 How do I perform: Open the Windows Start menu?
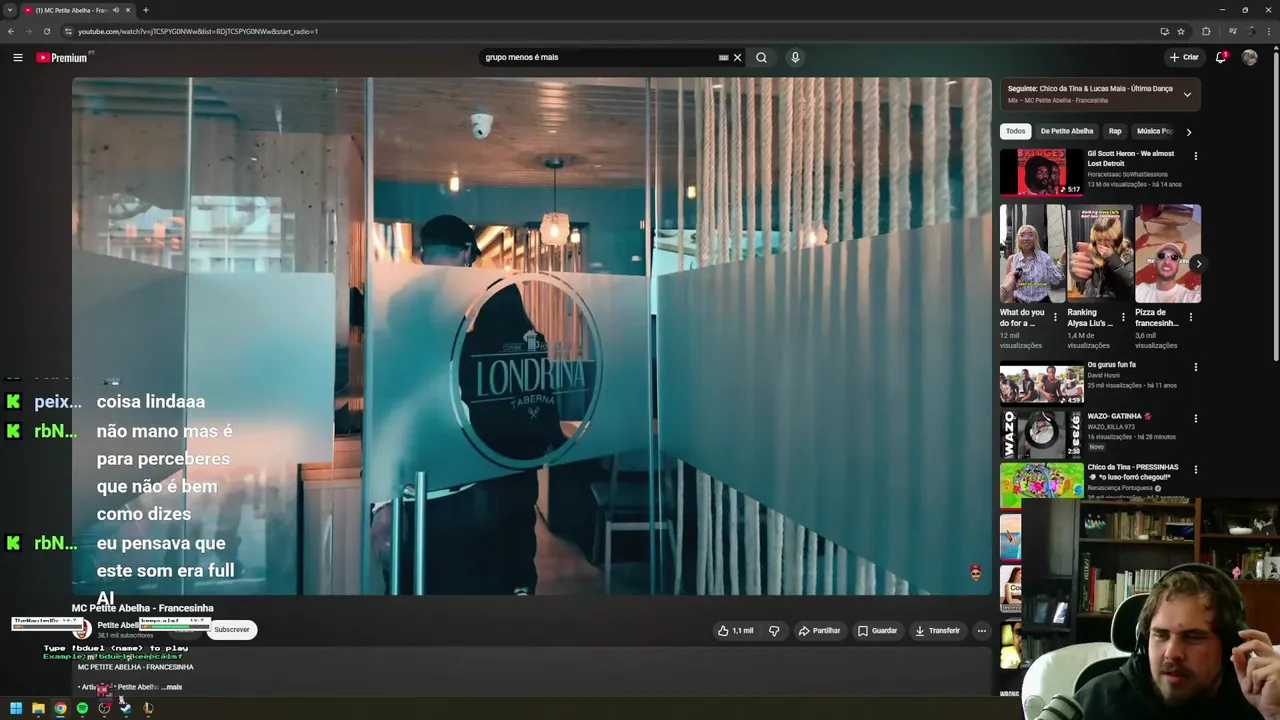click(16, 708)
